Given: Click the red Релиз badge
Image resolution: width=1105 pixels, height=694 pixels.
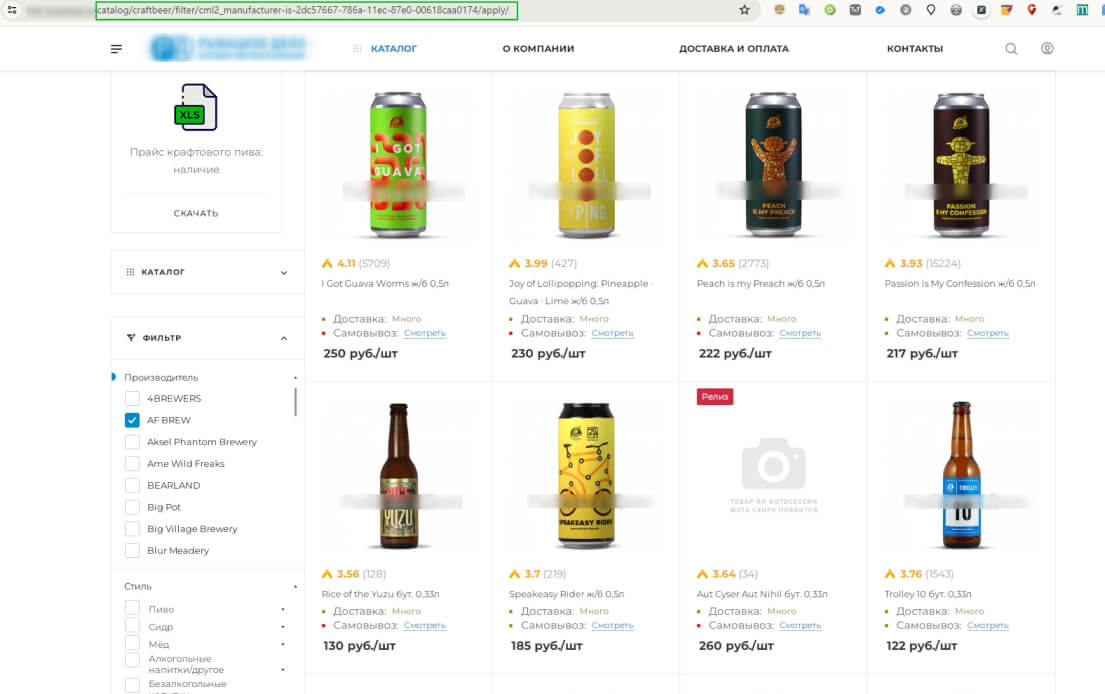Looking at the screenshot, I should [715, 397].
